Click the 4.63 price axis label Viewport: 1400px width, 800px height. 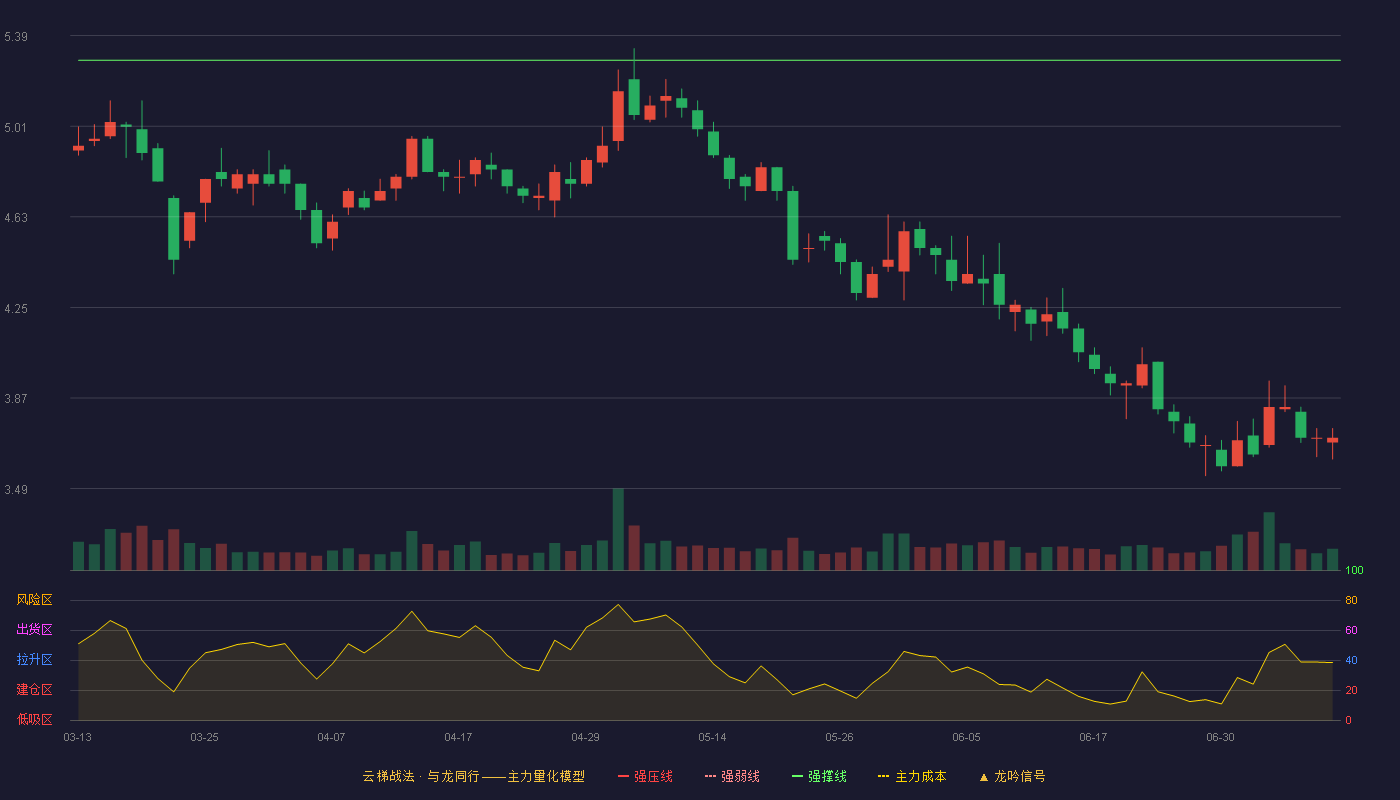coord(16,218)
